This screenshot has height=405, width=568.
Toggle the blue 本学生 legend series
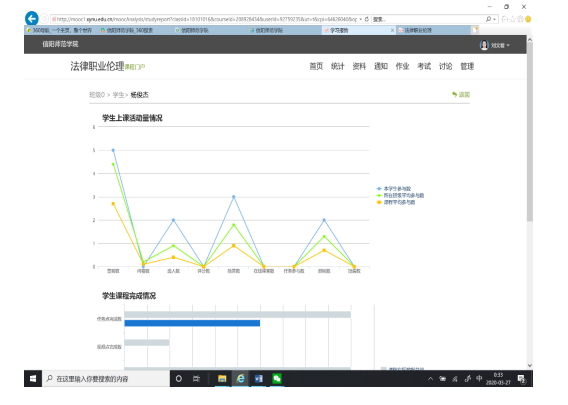394,189
